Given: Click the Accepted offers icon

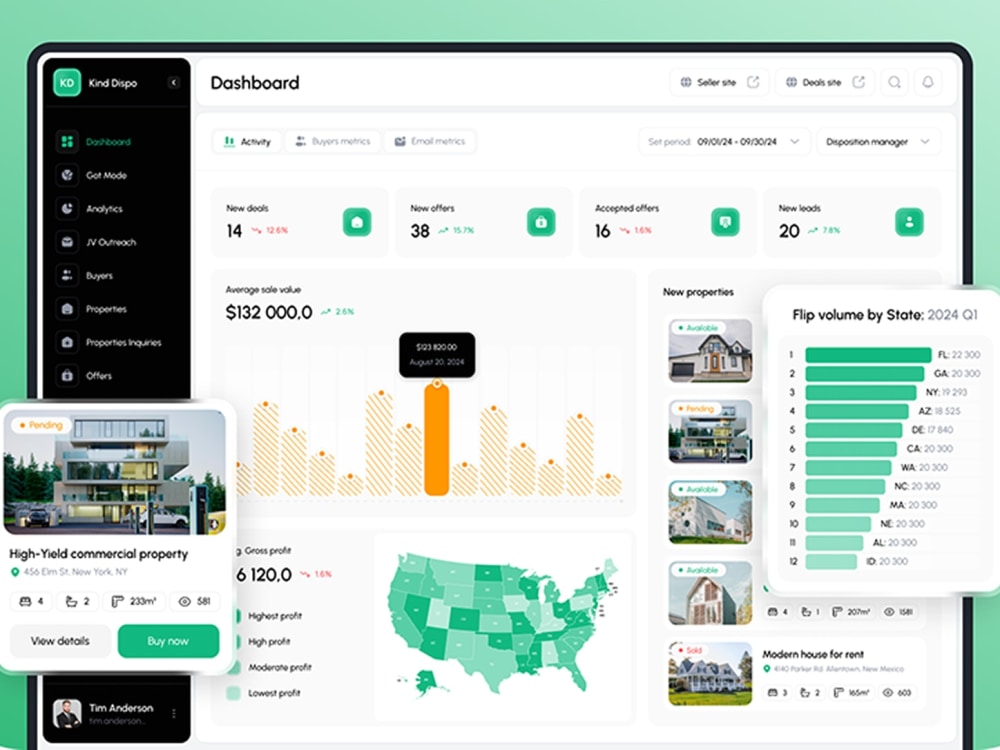Looking at the screenshot, I should (725, 222).
